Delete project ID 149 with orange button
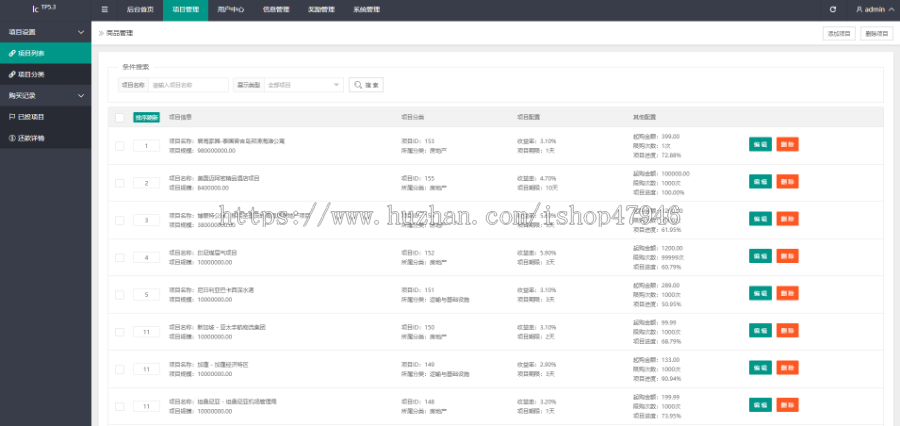Viewport: 900px width, 426px height. tap(788, 367)
